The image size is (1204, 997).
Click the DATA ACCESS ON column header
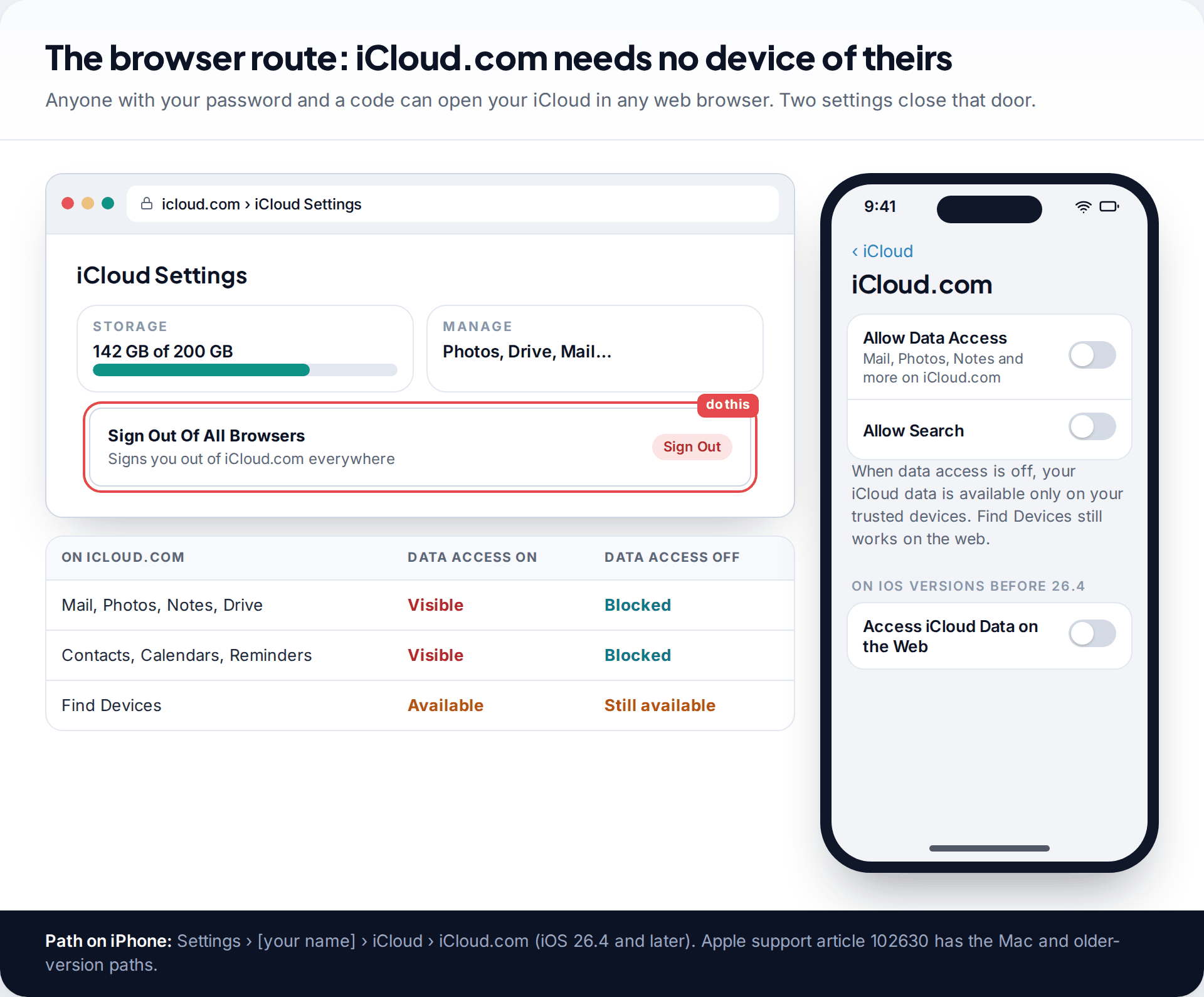[472, 557]
